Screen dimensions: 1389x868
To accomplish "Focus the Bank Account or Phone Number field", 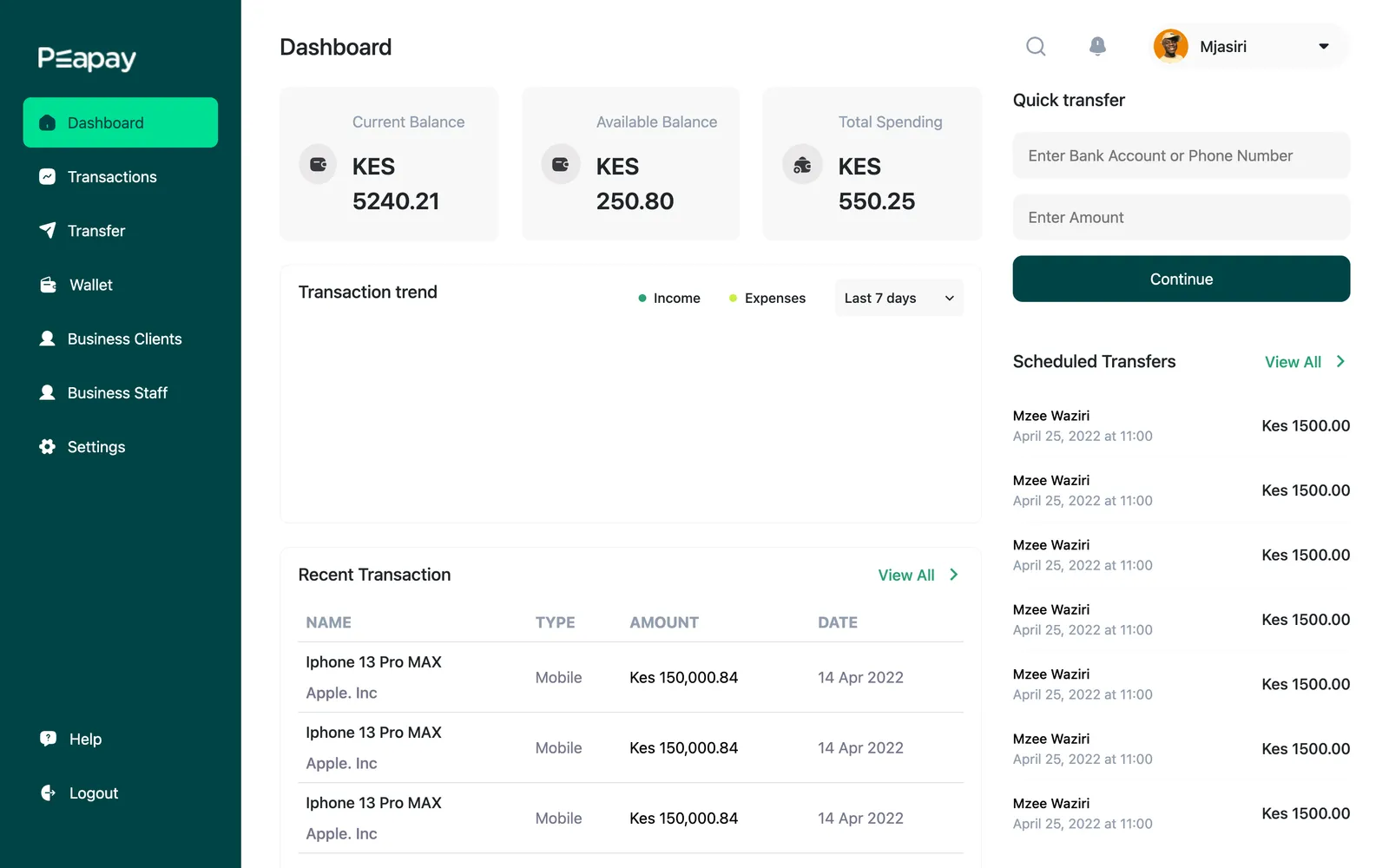I will [1181, 155].
